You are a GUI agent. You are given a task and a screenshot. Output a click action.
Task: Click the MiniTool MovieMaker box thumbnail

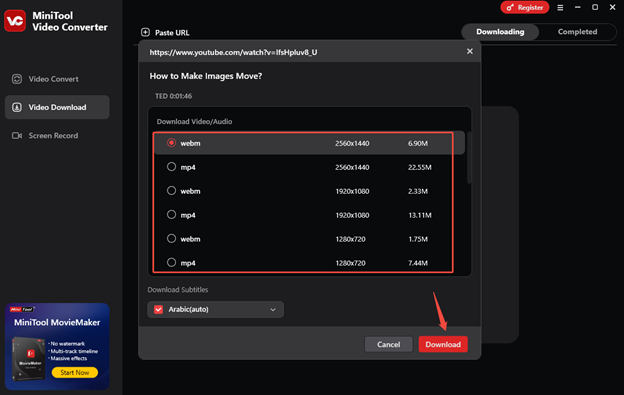pos(29,358)
